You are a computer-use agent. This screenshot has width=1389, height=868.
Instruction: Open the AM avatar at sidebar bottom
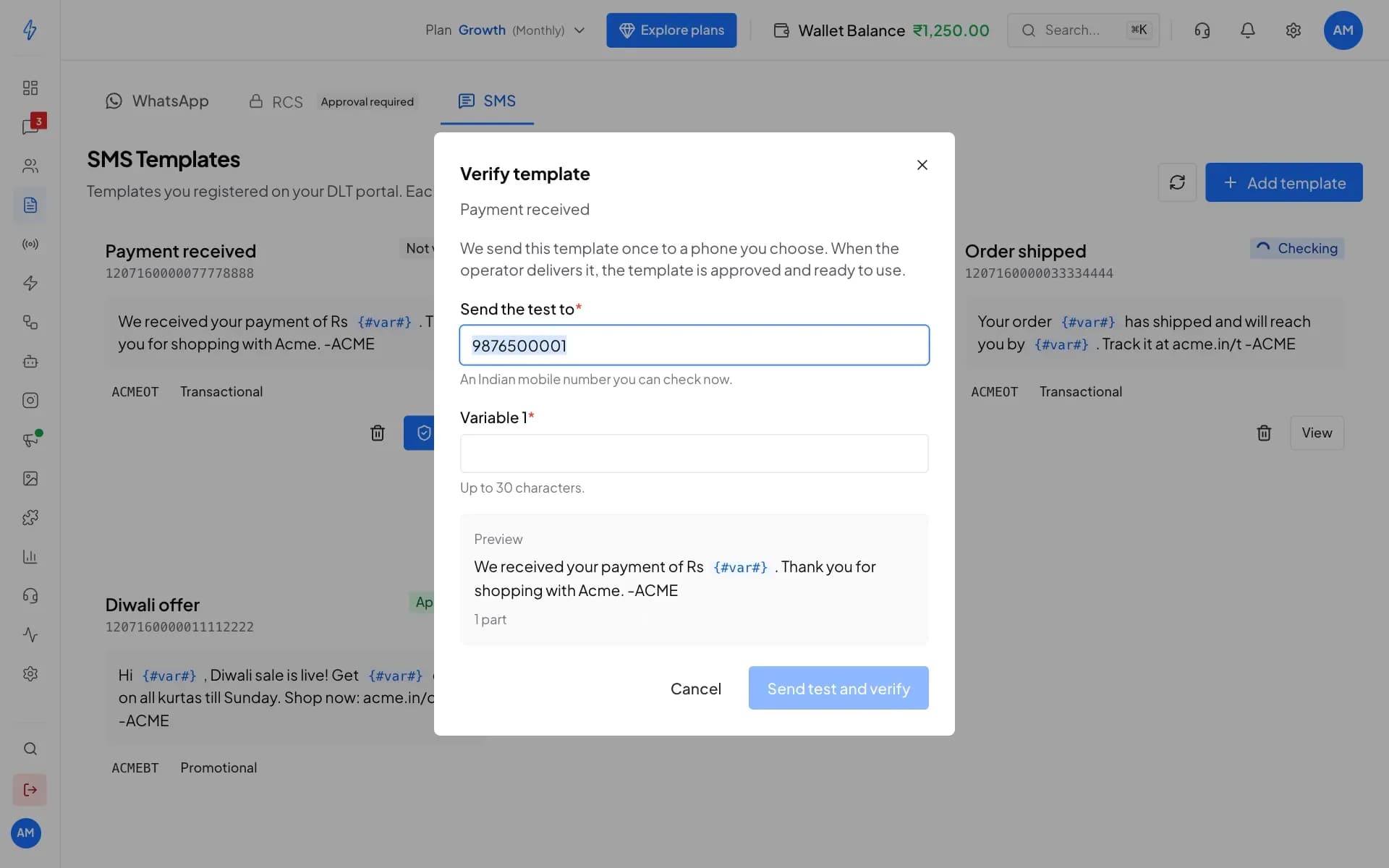point(25,833)
